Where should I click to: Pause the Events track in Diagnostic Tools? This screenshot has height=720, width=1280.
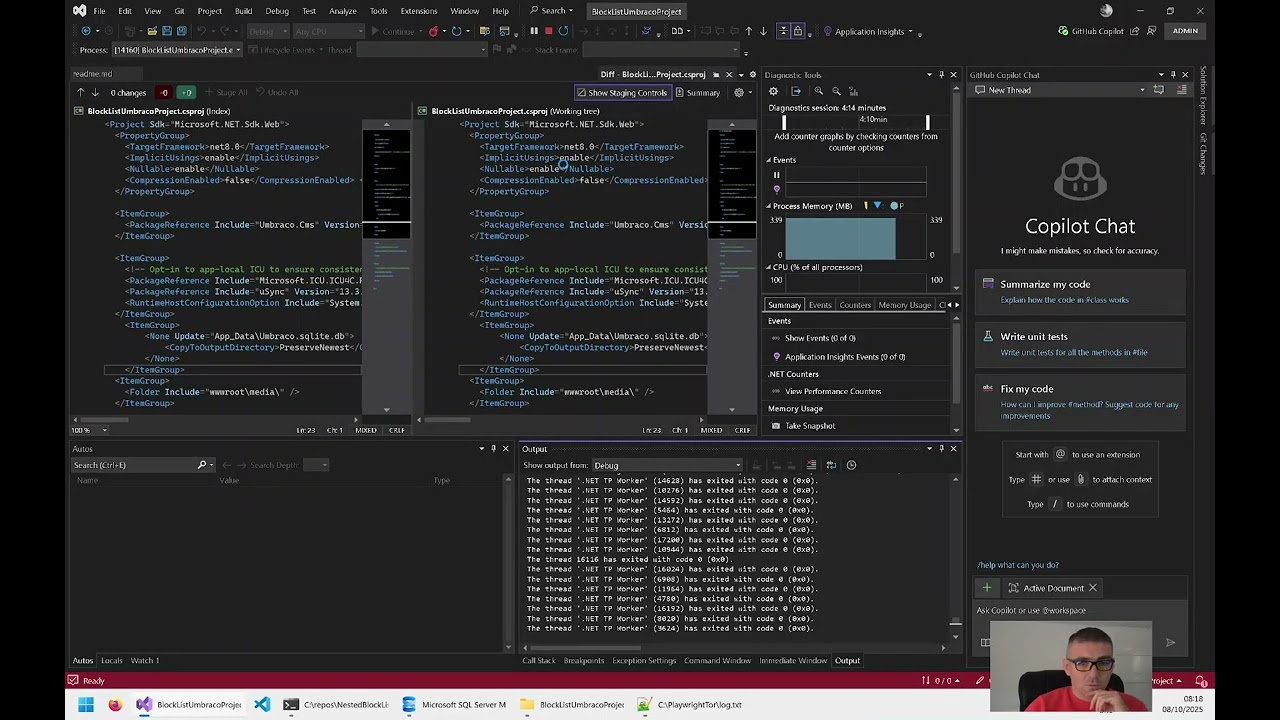click(x=776, y=176)
